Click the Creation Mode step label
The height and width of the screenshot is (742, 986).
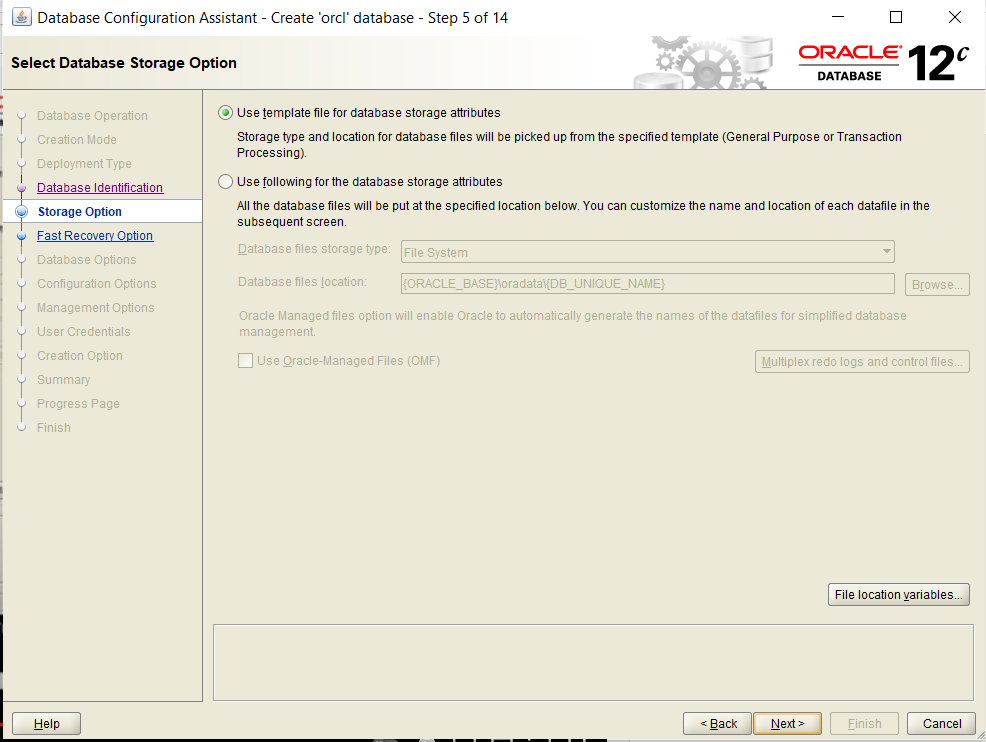pos(77,140)
